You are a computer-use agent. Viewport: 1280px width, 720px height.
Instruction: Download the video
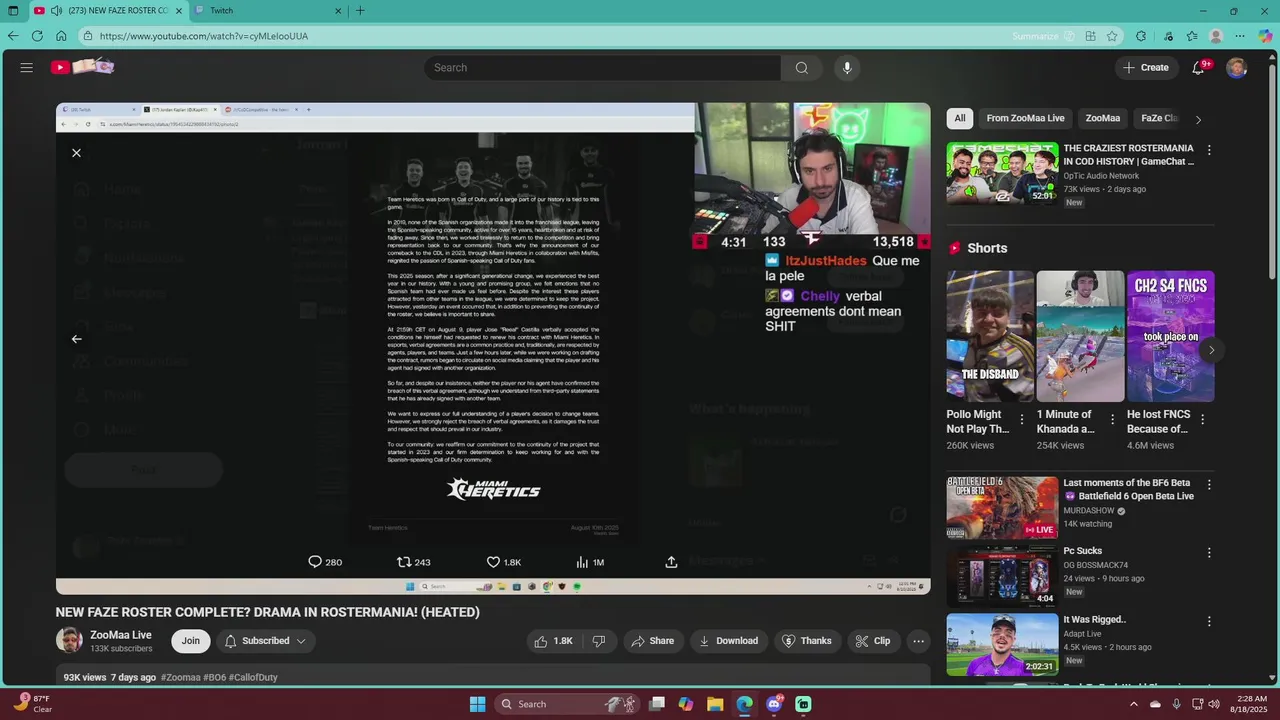[x=728, y=641]
